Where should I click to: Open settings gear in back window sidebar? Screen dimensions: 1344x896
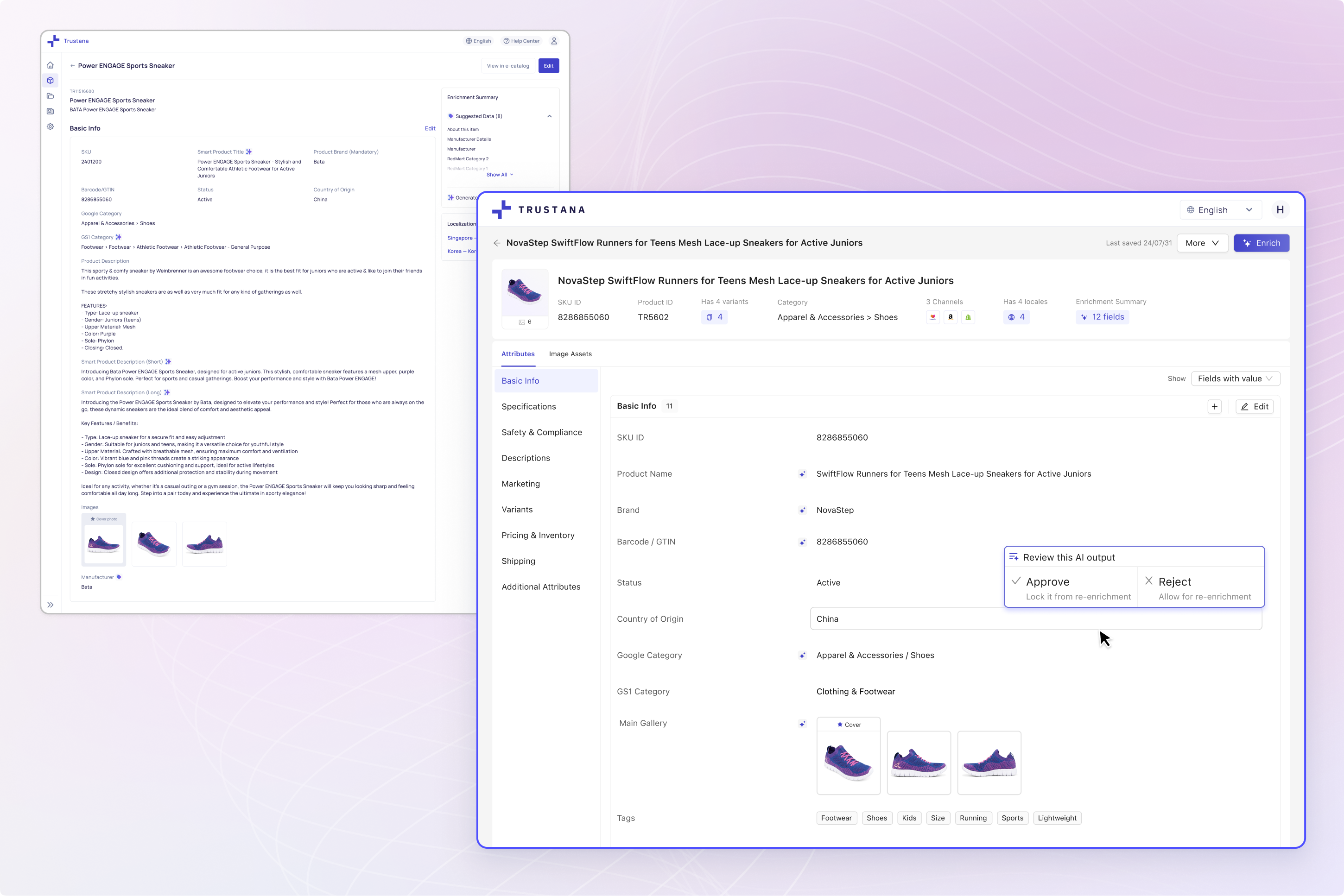pos(51,127)
